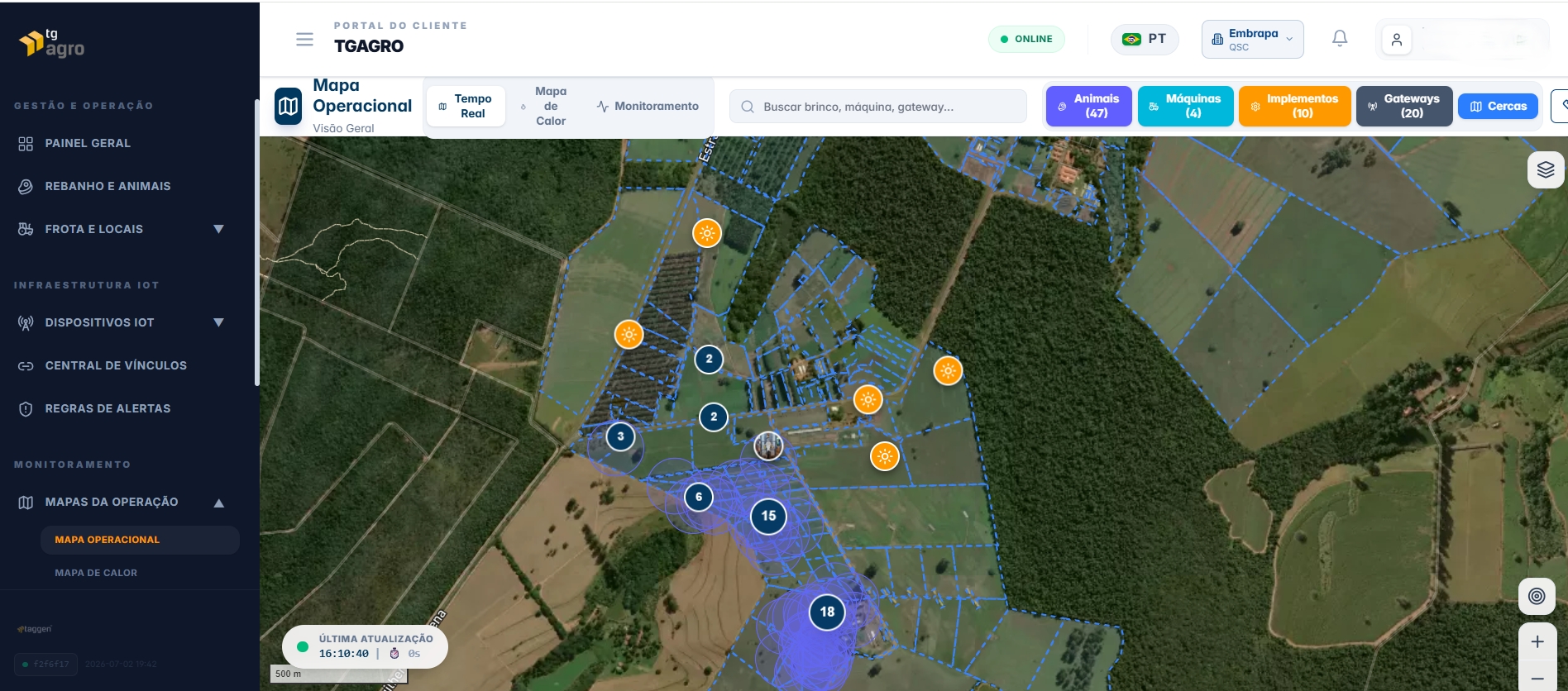The width and height of the screenshot is (1568, 691).
Task: Click the implement marker near top of map
Action: point(707,233)
